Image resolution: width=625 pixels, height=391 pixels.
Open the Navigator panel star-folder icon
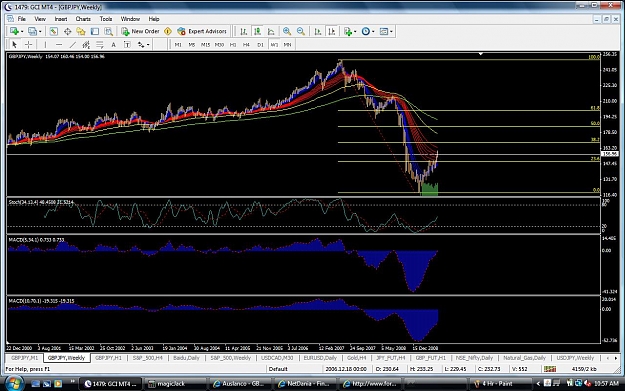click(81, 31)
